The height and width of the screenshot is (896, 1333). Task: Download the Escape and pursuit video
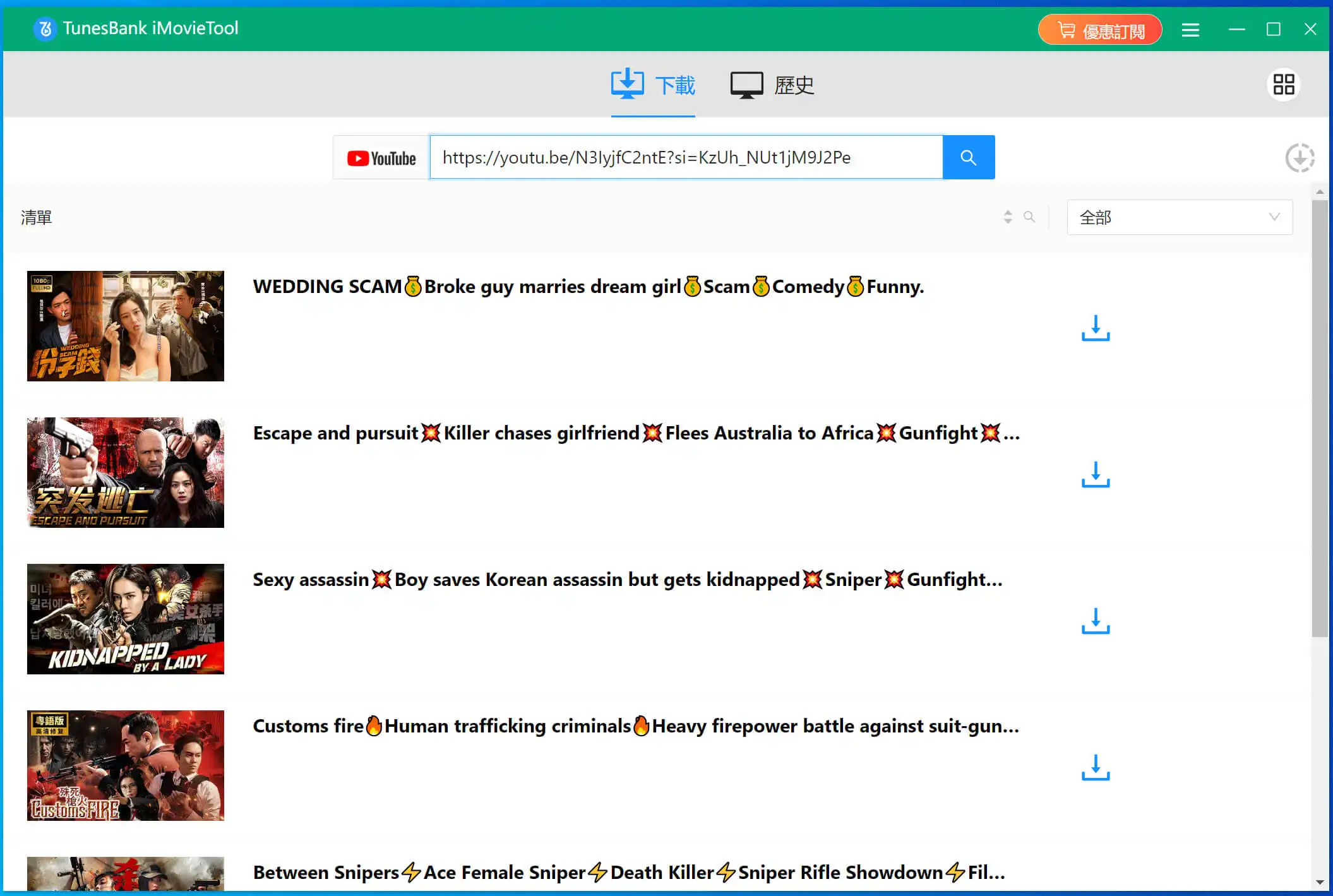click(1095, 475)
